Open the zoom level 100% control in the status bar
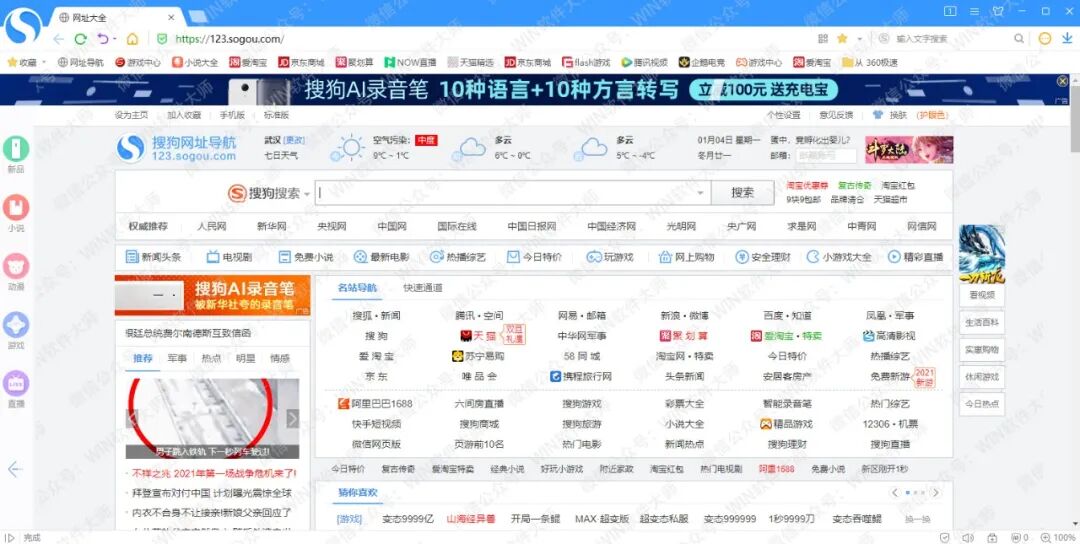1080x544 pixels. [1058, 538]
